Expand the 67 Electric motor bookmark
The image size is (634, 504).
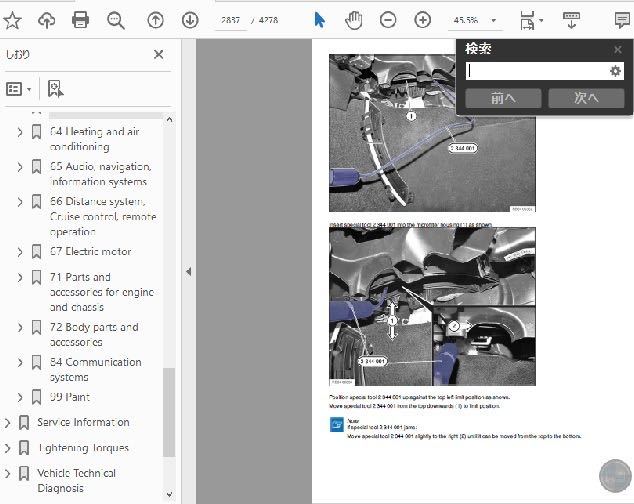[x=19, y=252]
